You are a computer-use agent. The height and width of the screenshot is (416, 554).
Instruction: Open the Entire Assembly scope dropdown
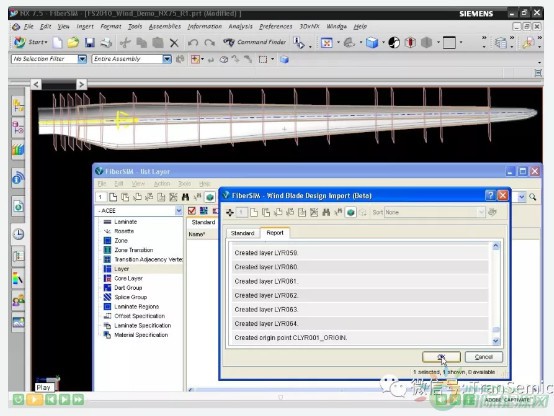pyautogui.click(x=167, y=59)
